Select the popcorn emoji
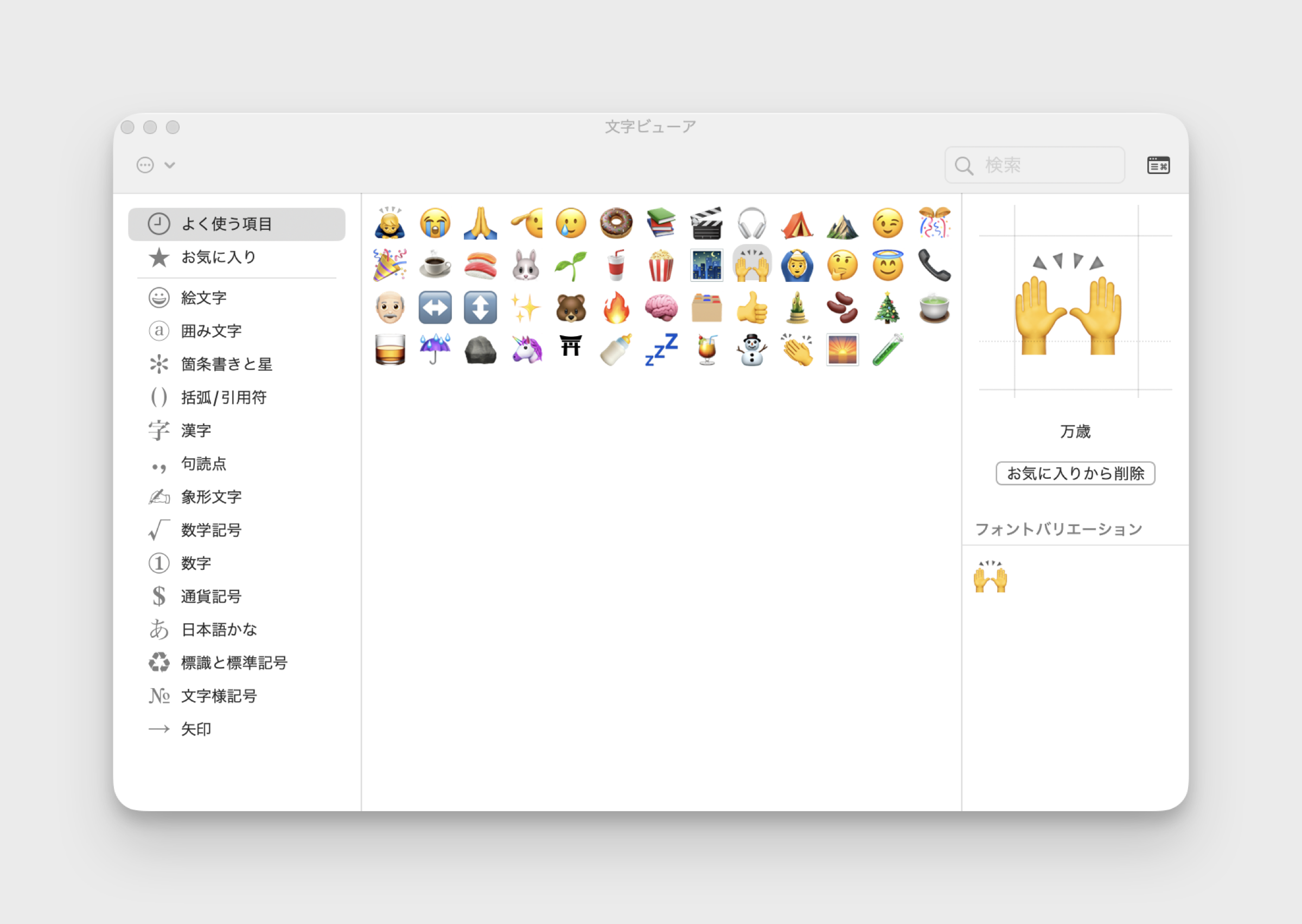1302x924 pixels. click(661, 266)
